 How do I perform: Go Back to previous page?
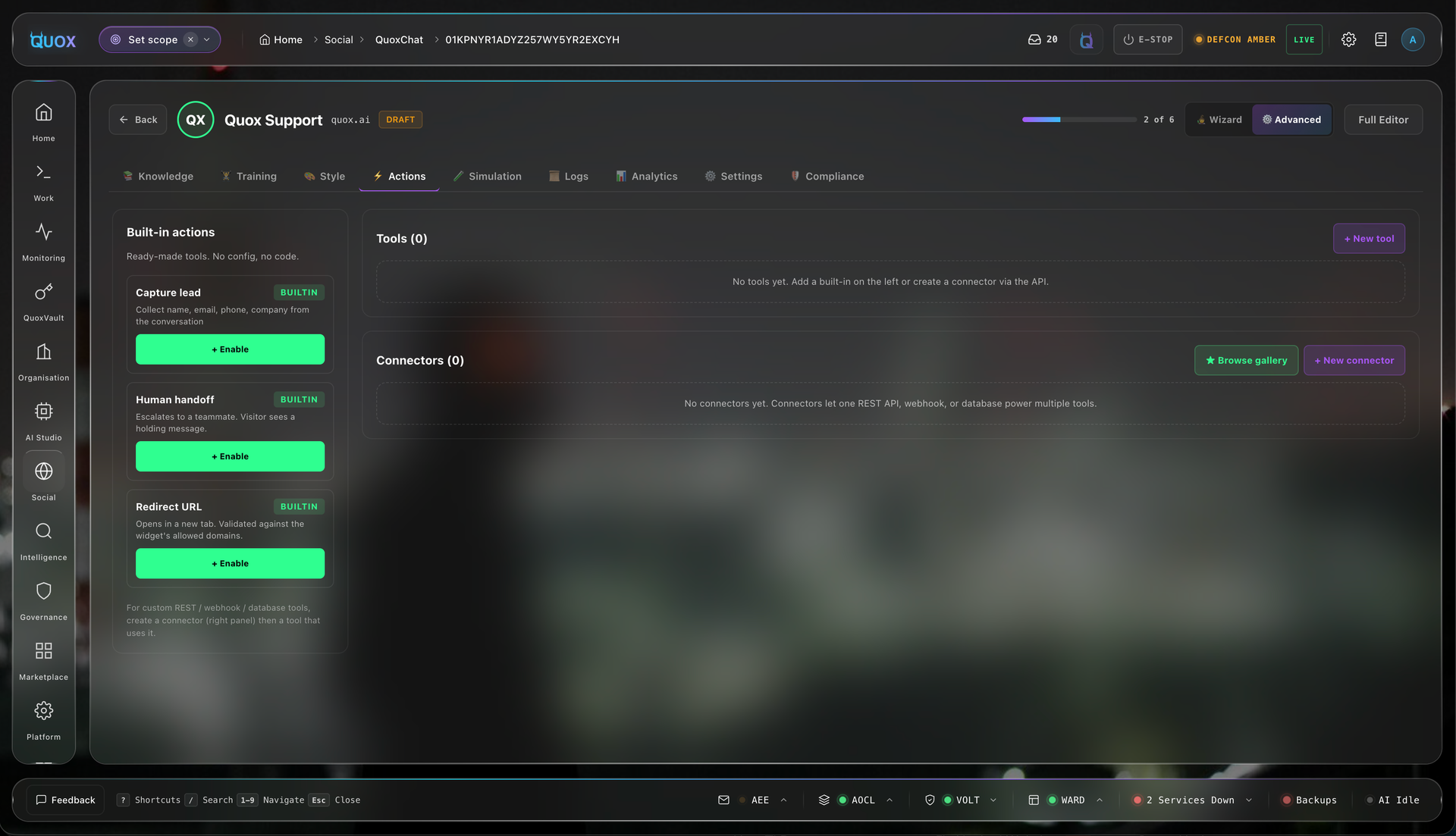coord(138,120)
